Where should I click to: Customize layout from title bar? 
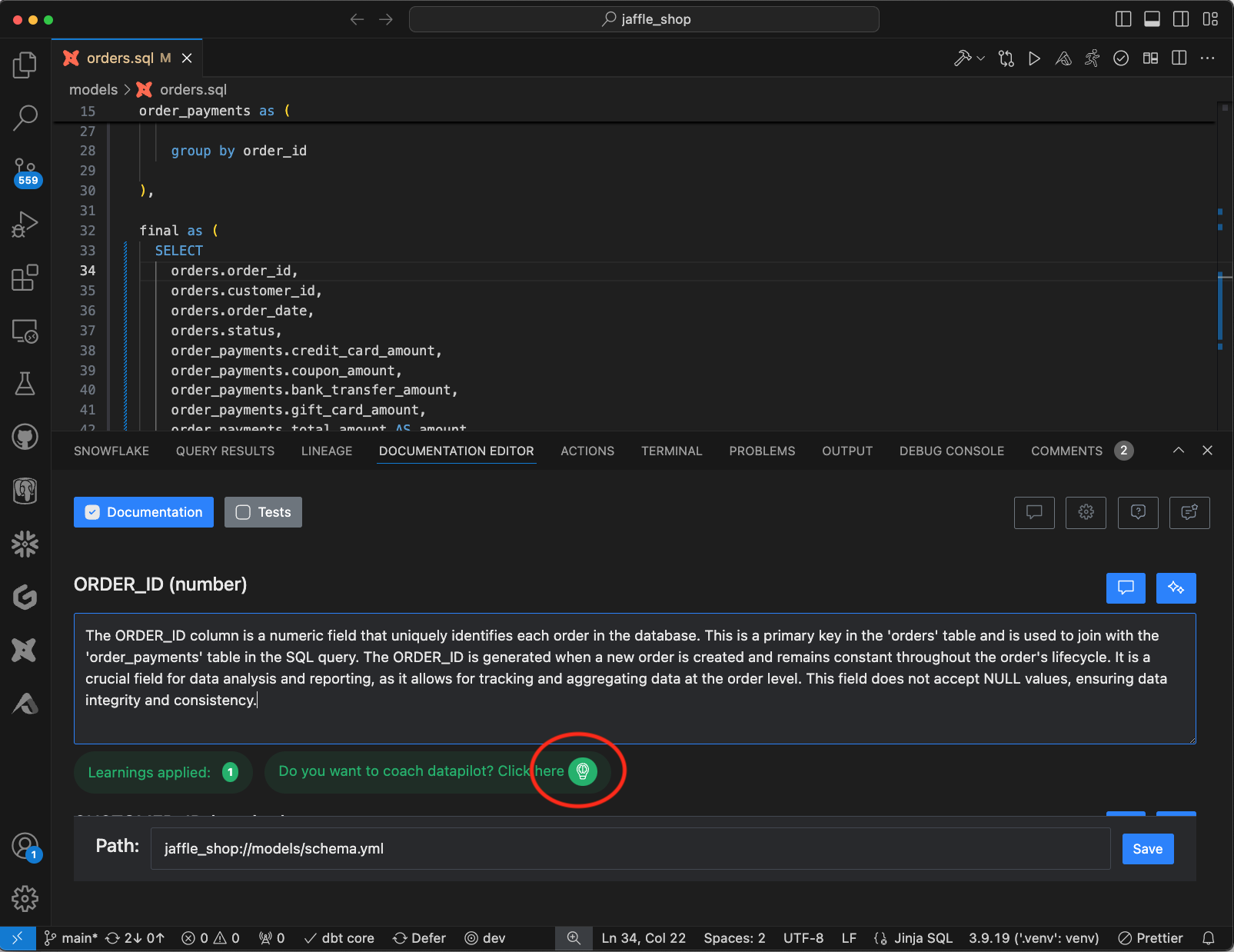click(x=1210, y=19)
